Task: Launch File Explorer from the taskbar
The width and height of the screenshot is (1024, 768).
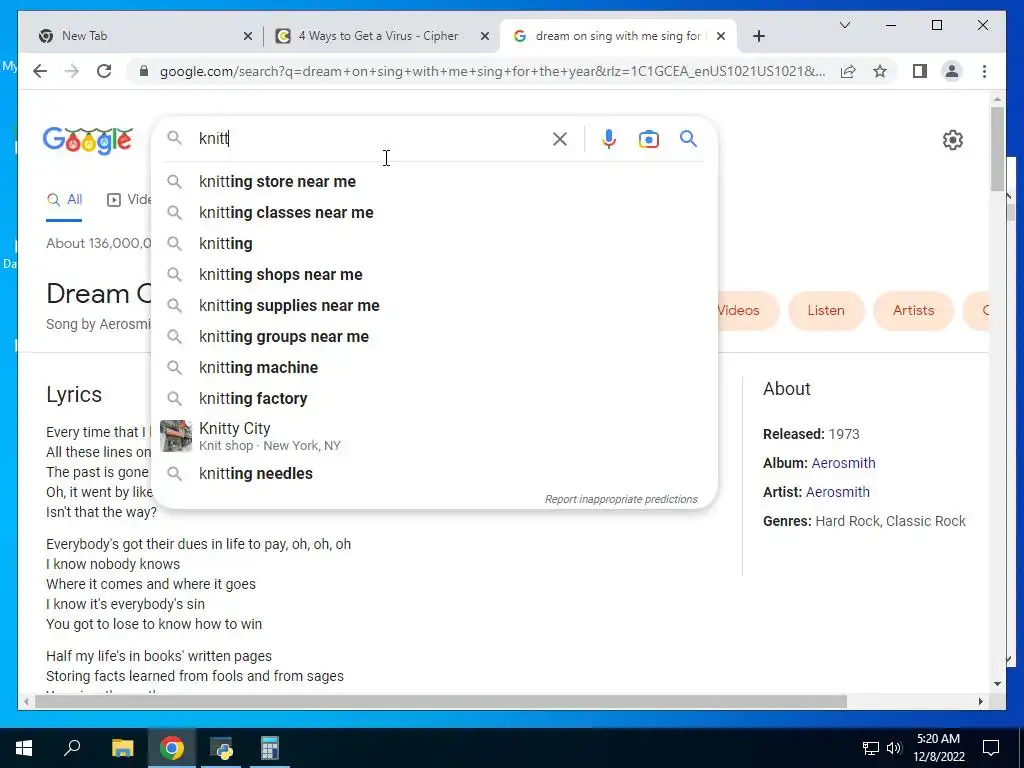Action: [122, 748]
